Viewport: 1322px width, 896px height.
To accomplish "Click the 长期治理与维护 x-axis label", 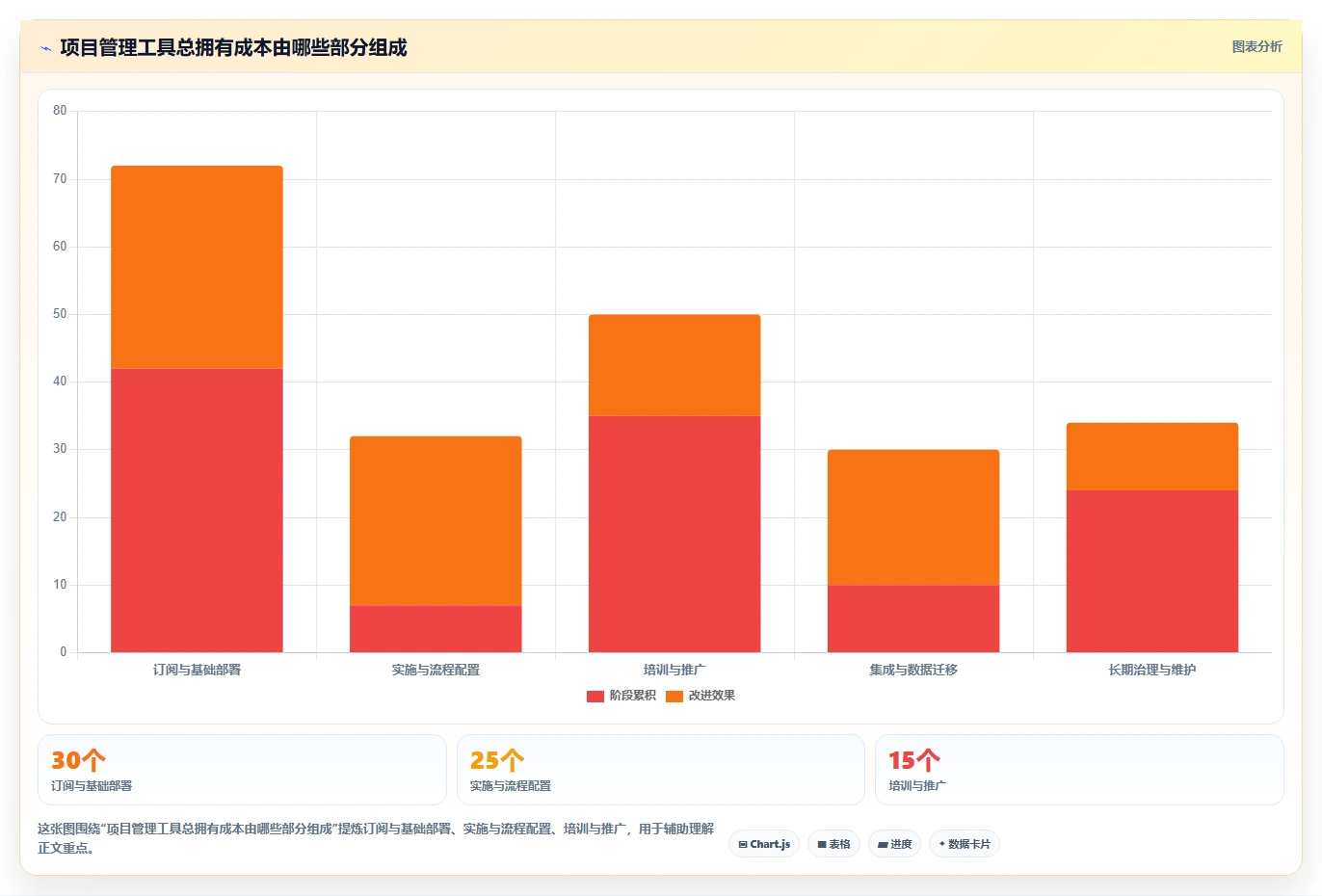I will (1152, 670).
